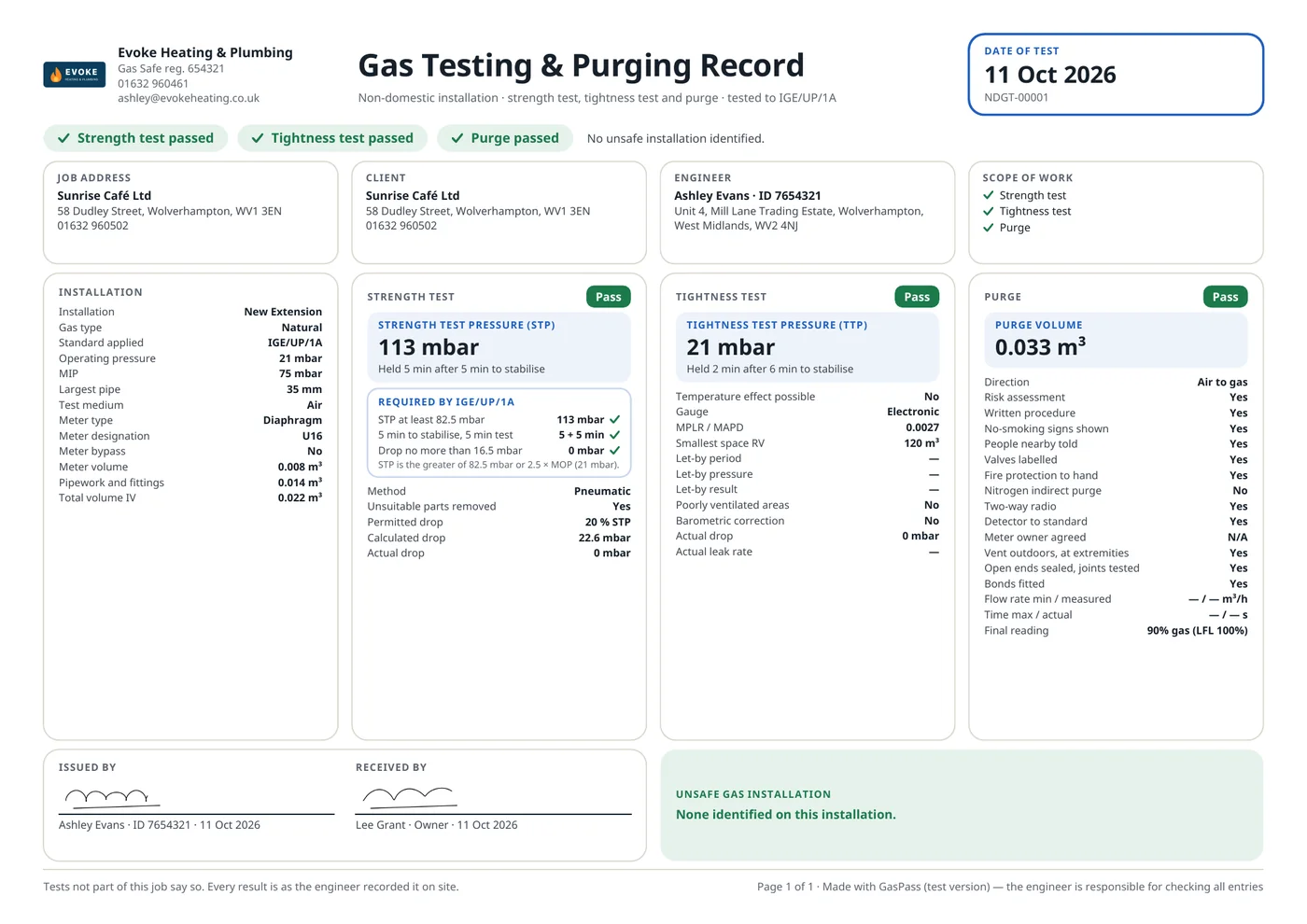The height and width of the screenshot is (924, 1307).
Task: Select the large '113 mbar' strength test pressure
Action: pyautogui.click(x=429, y=347)
